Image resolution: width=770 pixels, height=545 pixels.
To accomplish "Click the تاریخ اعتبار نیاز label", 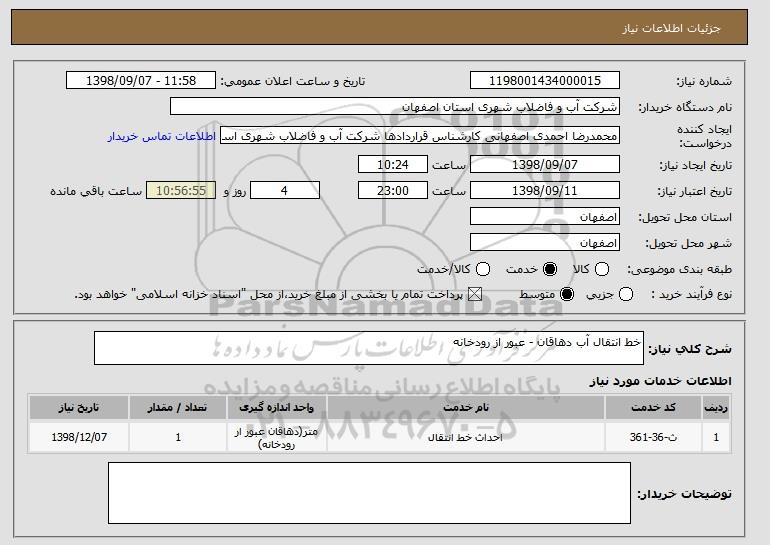I will click(695, 191).
